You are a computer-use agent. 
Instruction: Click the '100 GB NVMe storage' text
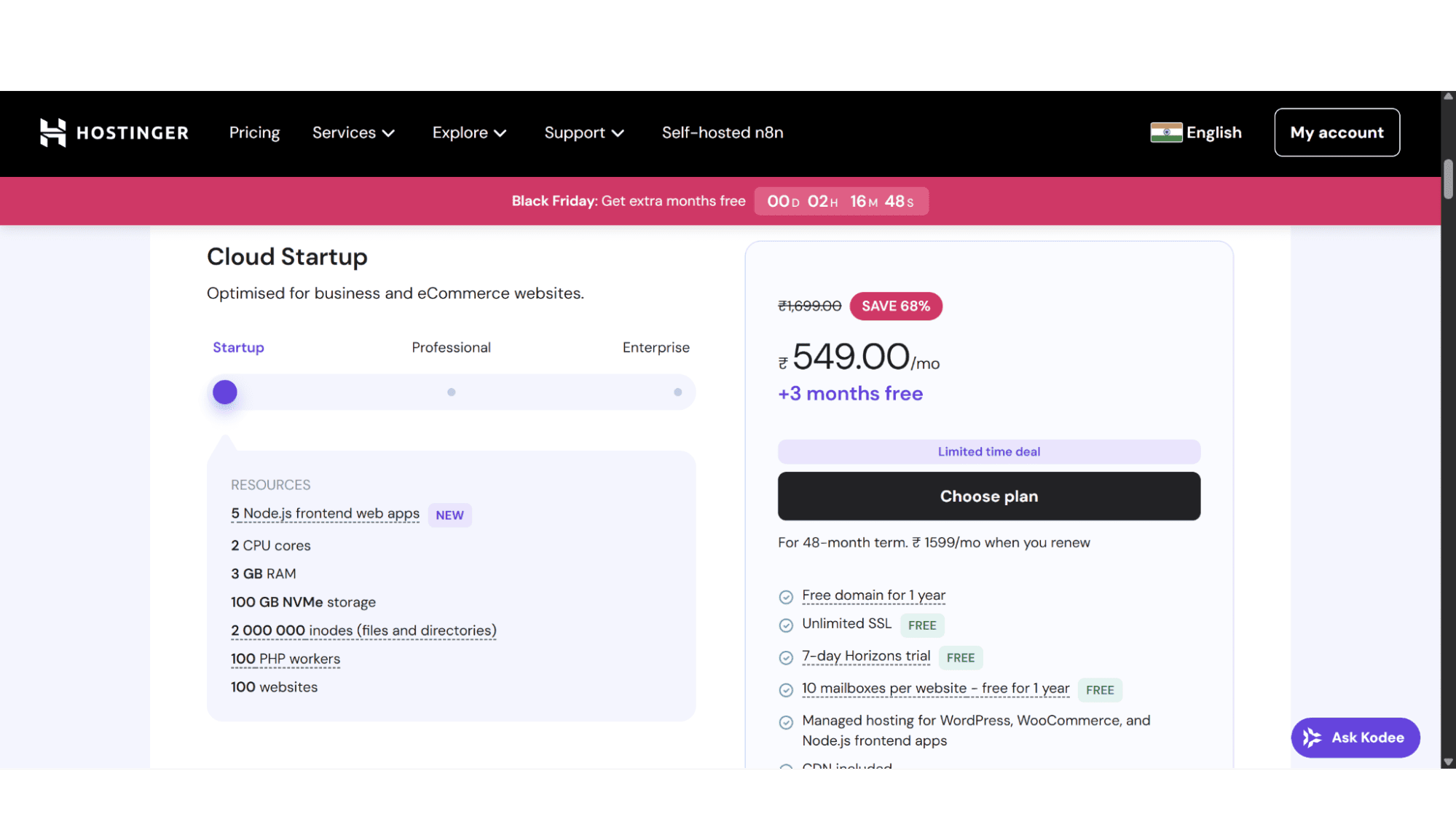point(303,602)
